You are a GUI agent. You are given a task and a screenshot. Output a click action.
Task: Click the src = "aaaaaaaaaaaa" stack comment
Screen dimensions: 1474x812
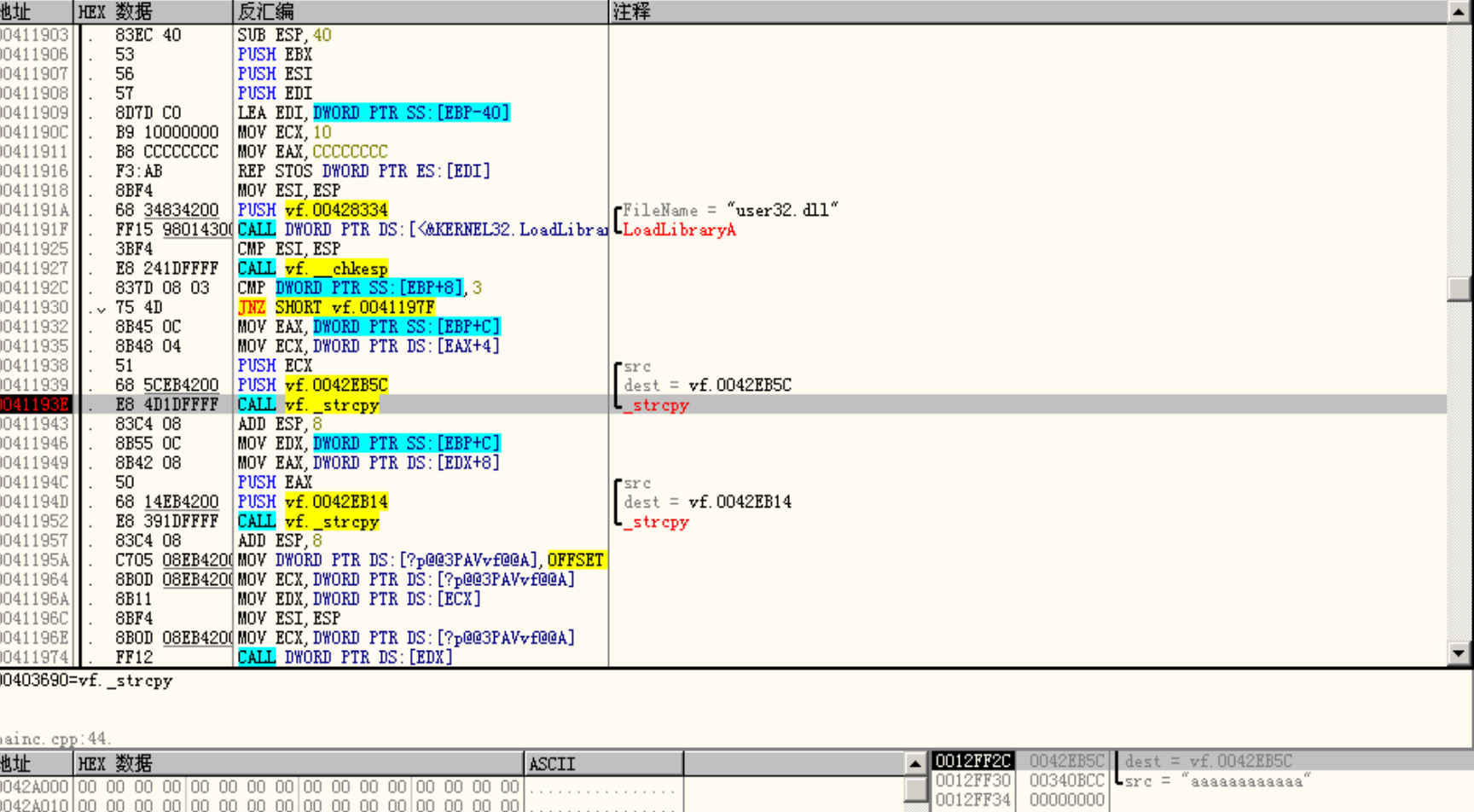(1217, 781)
